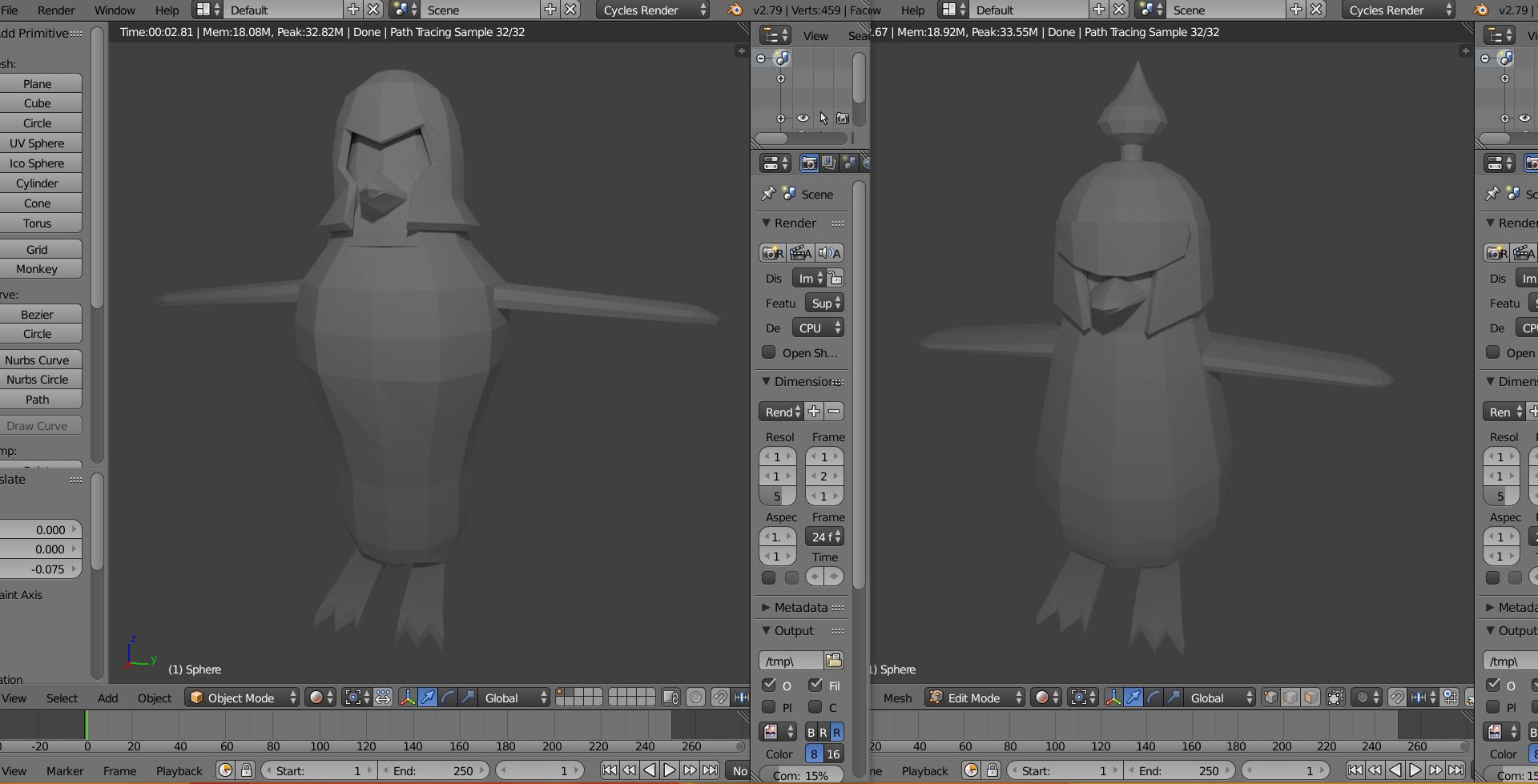Play animation in left timeline
The height and width of the screenshot is (784, 1538).
[670, 770]
